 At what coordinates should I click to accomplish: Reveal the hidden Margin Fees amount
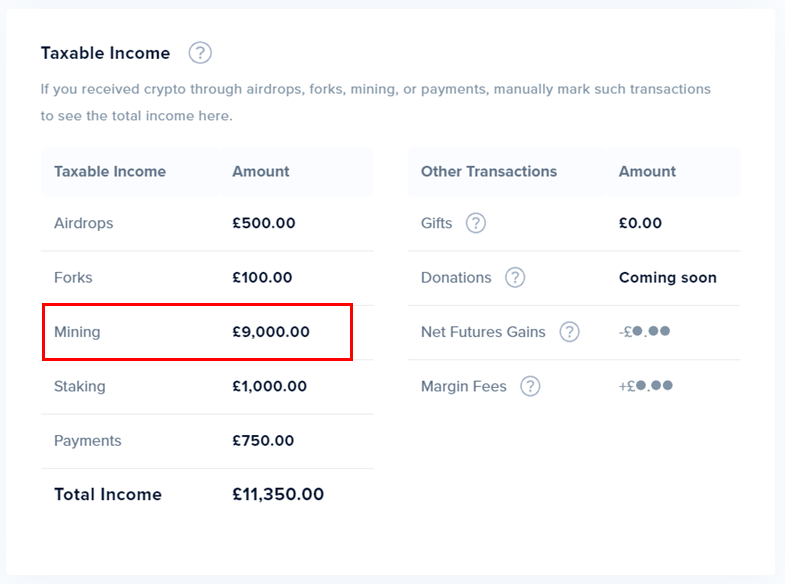[645, 386]
